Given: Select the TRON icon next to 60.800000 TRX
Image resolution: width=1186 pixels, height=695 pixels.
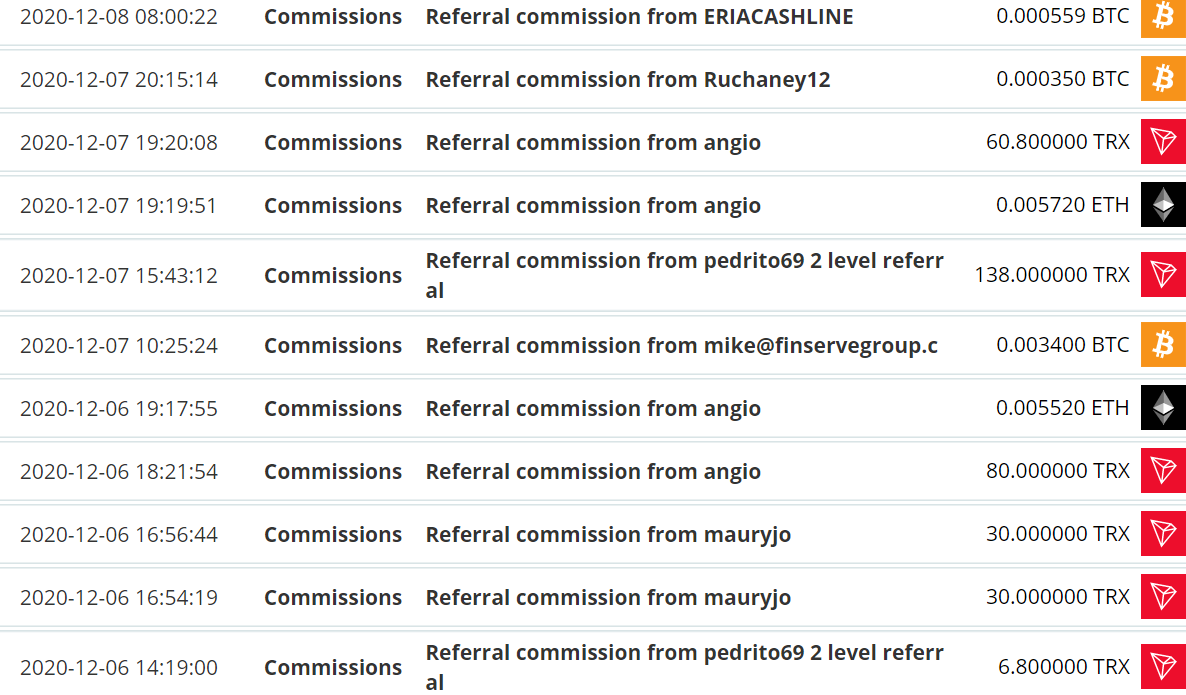Looking at the screenshot, I should [x=1163, y=141].
